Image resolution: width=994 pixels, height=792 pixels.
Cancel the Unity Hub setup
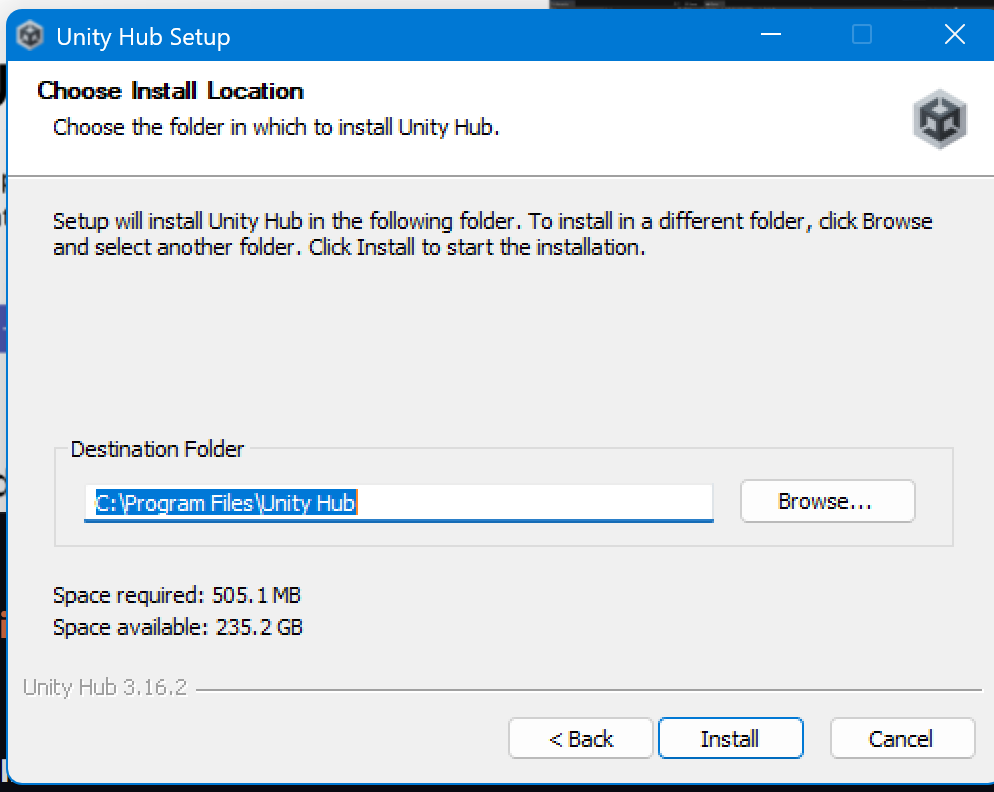(x=902, y=738)
